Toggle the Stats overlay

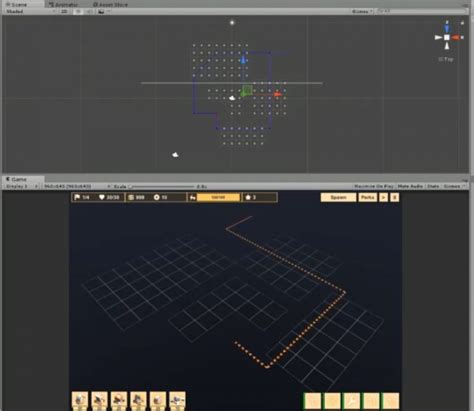[433, 186]
